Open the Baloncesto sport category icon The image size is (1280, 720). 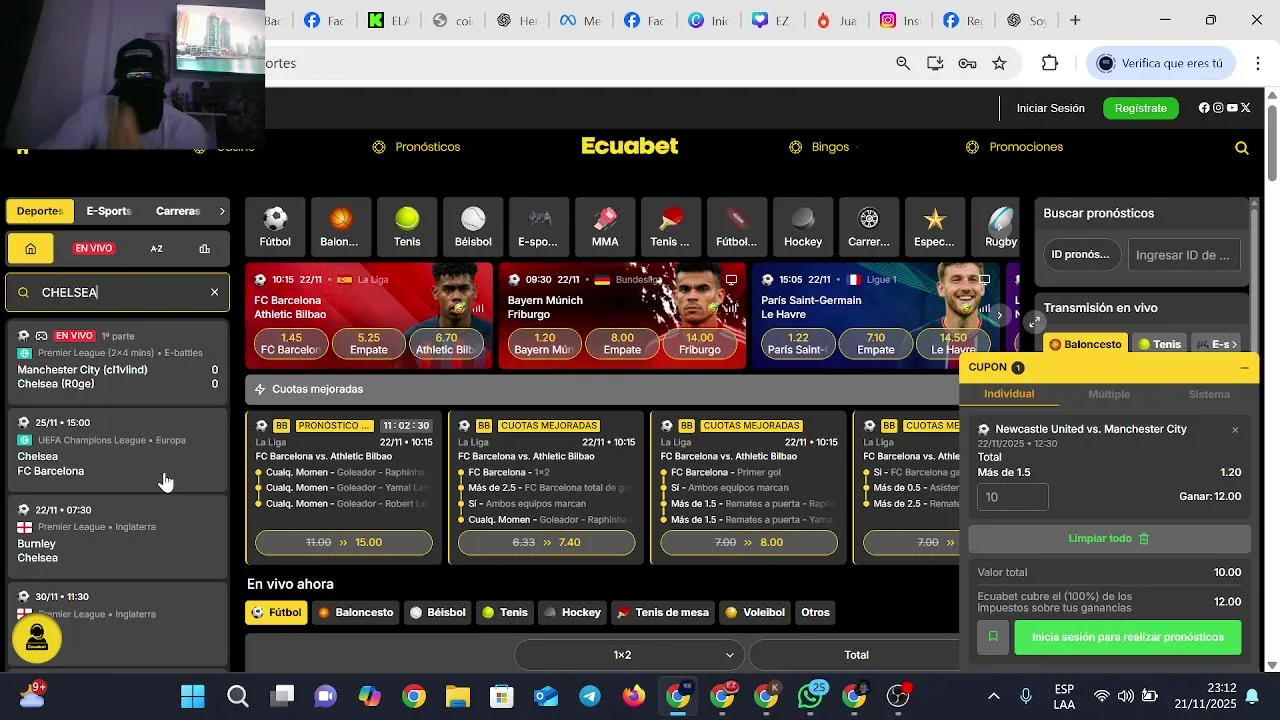[x=340, y=226]
